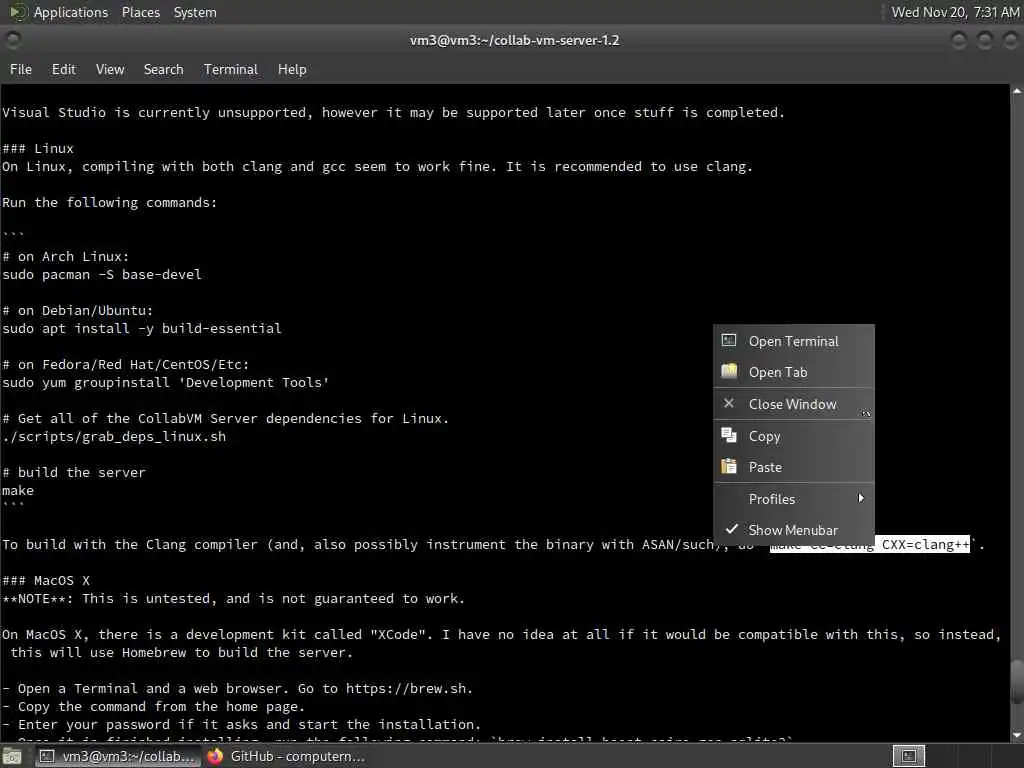Open the Terminal menu
Screen dimensions: 1024x768
(231, 69)
